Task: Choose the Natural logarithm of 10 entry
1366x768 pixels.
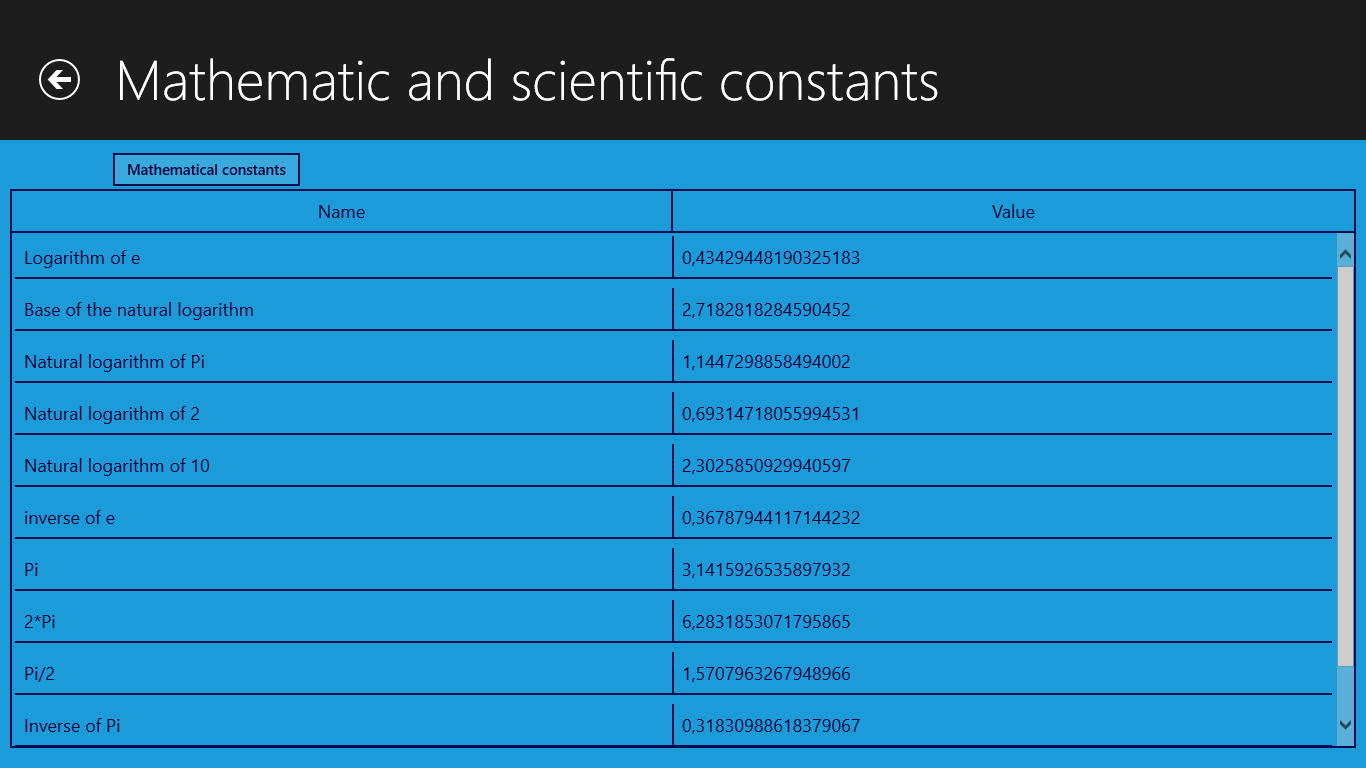Action: (672, 466)
